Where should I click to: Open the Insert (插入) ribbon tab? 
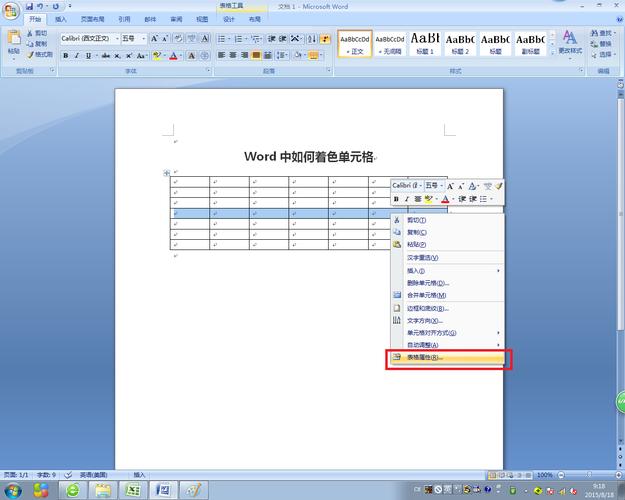point(61,19)
